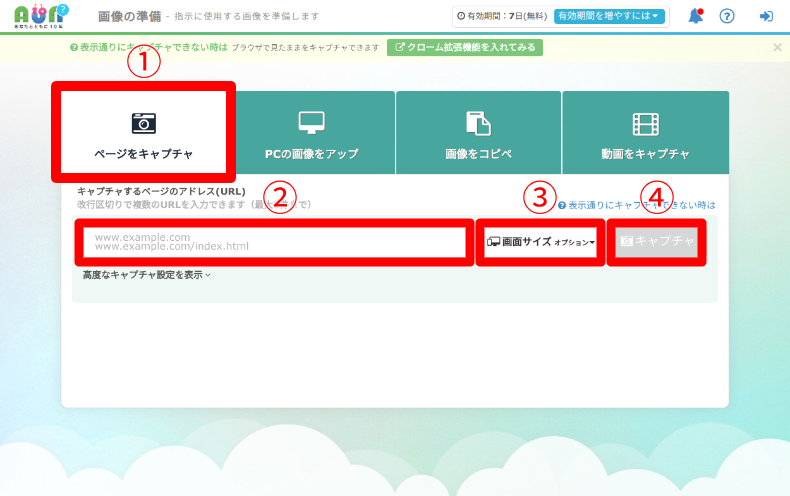
Task: Open the notifications bell icon
Action: (696, 16)
